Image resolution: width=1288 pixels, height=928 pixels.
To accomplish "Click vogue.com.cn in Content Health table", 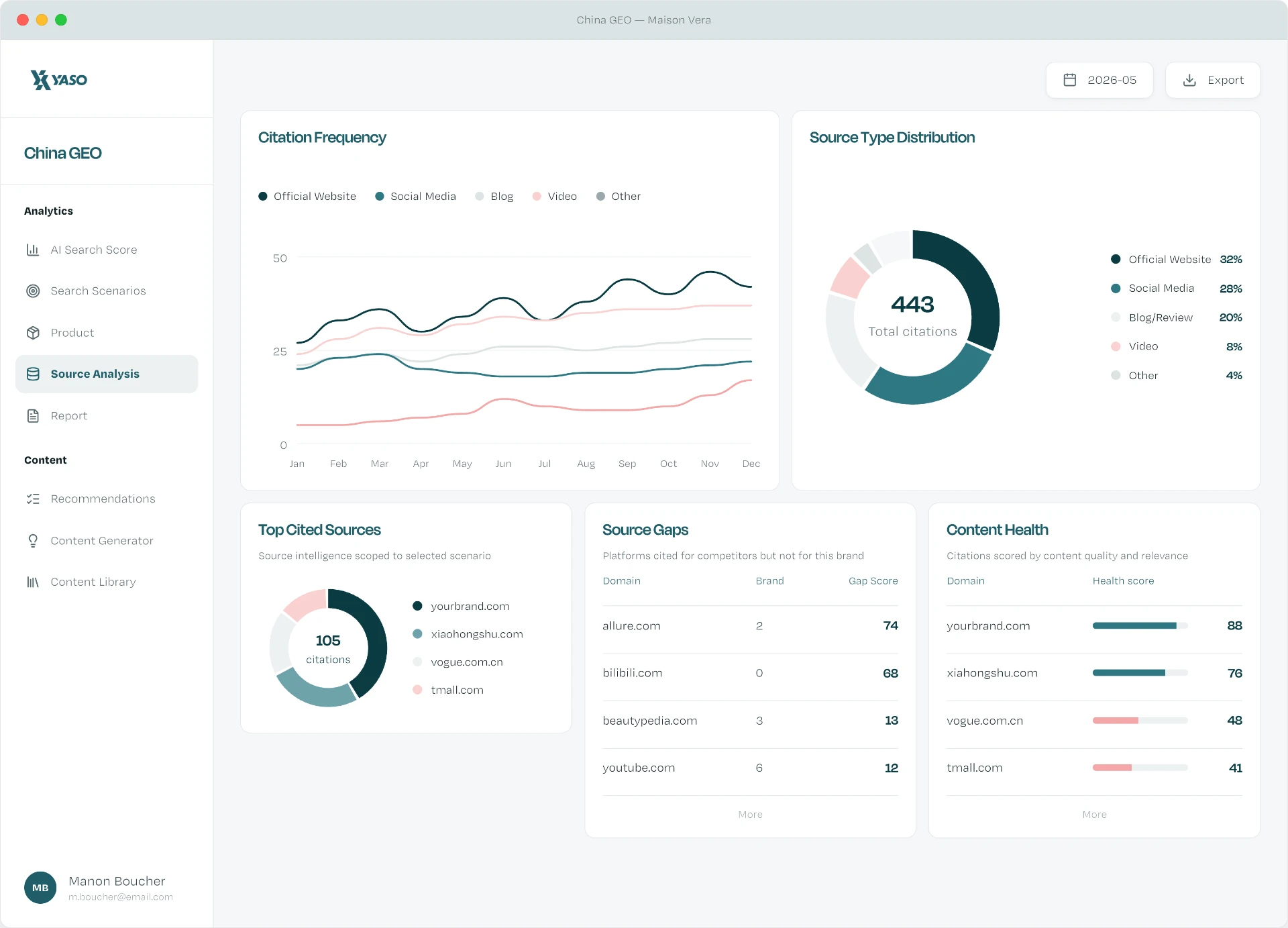I will point(985,721).
